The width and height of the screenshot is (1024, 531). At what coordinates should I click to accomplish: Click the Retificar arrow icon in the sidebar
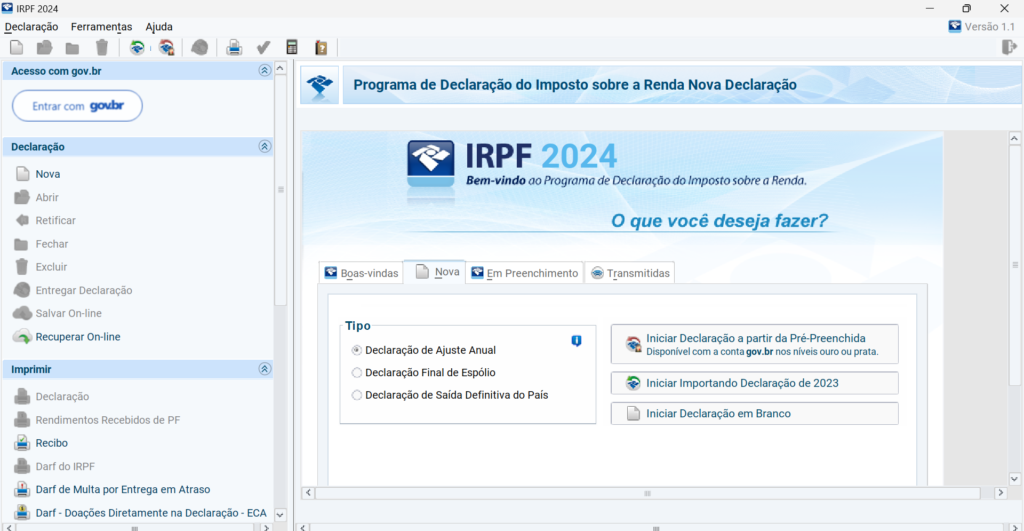pos(22,220)
